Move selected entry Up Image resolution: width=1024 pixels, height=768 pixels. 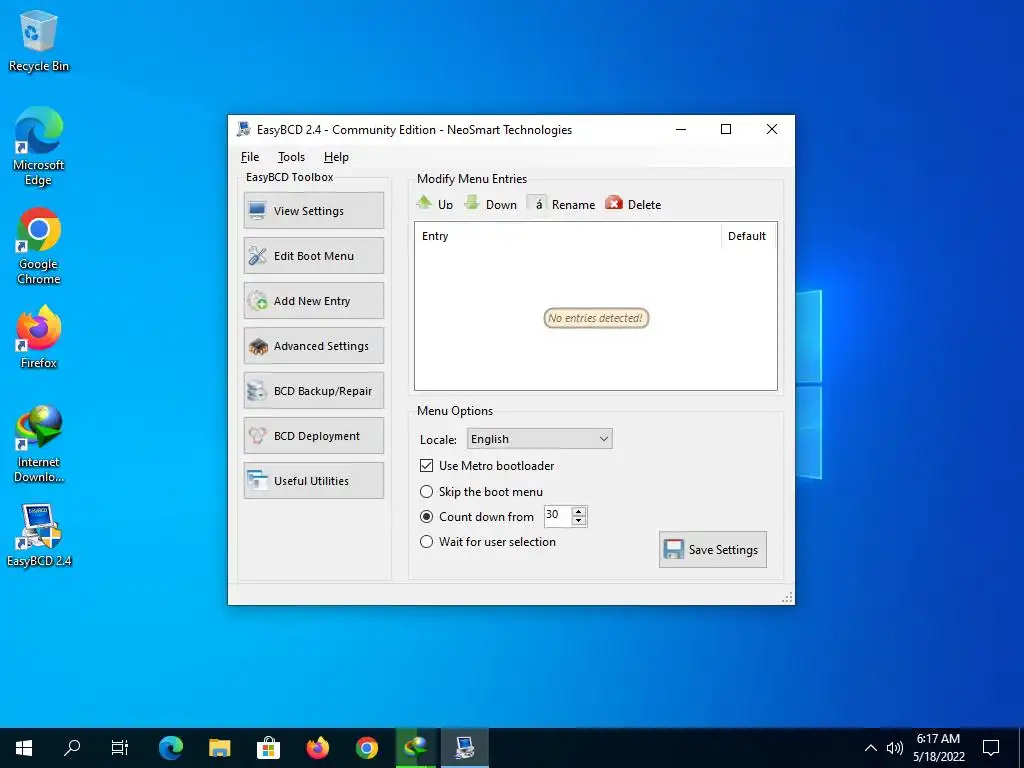434,204
